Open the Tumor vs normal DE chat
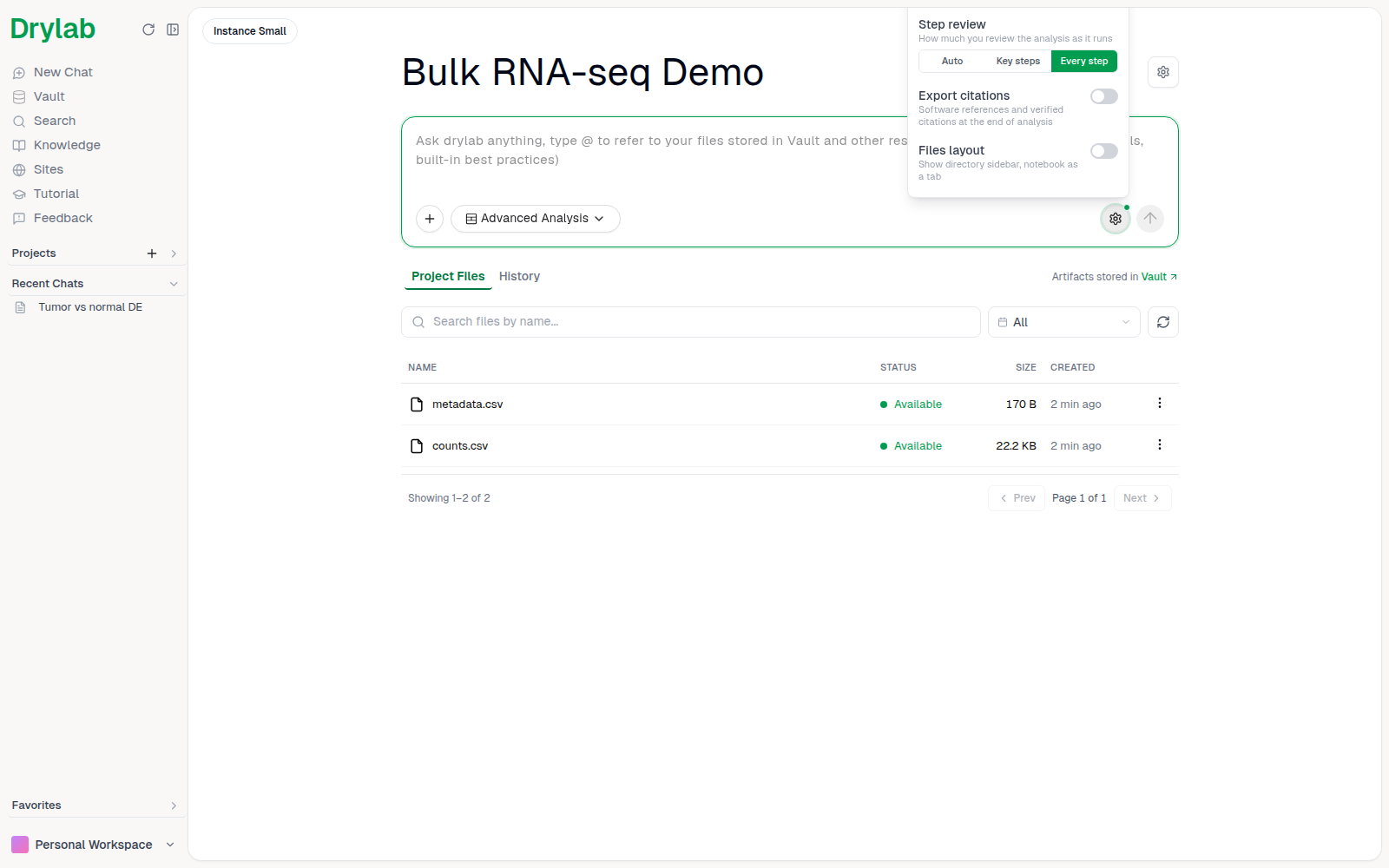The image size is (1389, 868). tap(90, 307)
